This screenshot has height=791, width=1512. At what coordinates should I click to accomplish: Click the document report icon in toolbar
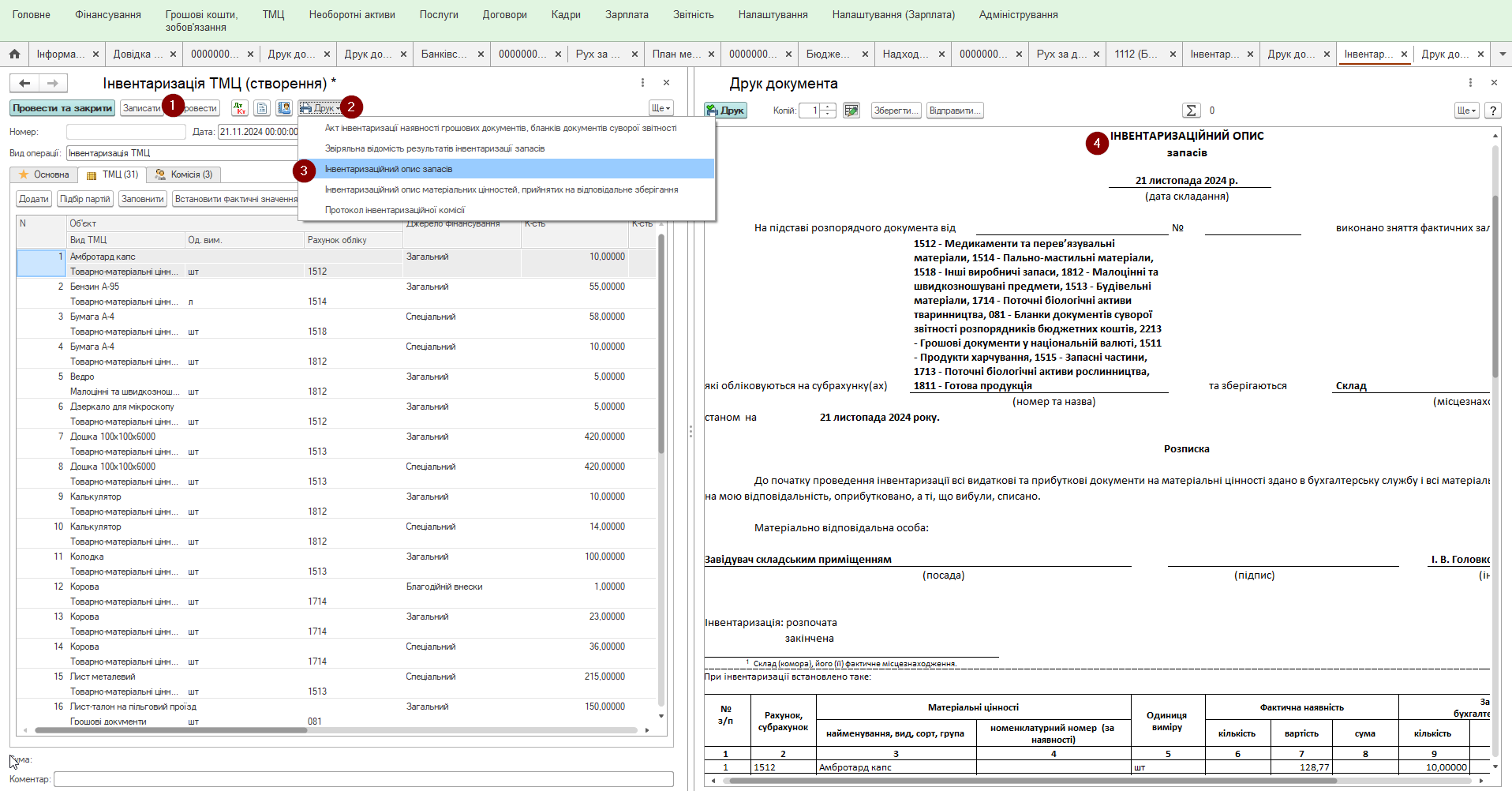[262, 108]
